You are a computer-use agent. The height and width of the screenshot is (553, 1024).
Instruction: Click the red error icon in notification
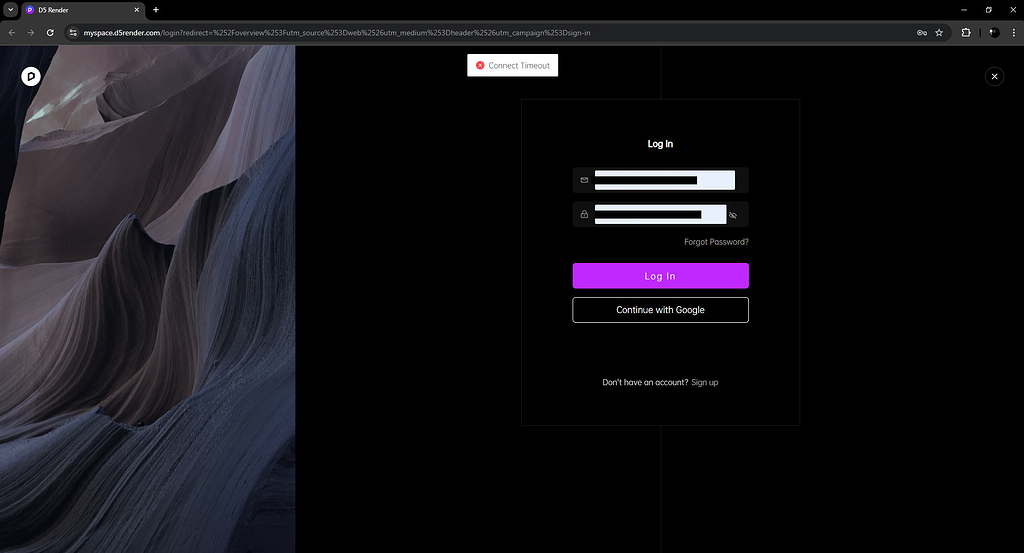(480, 65)
